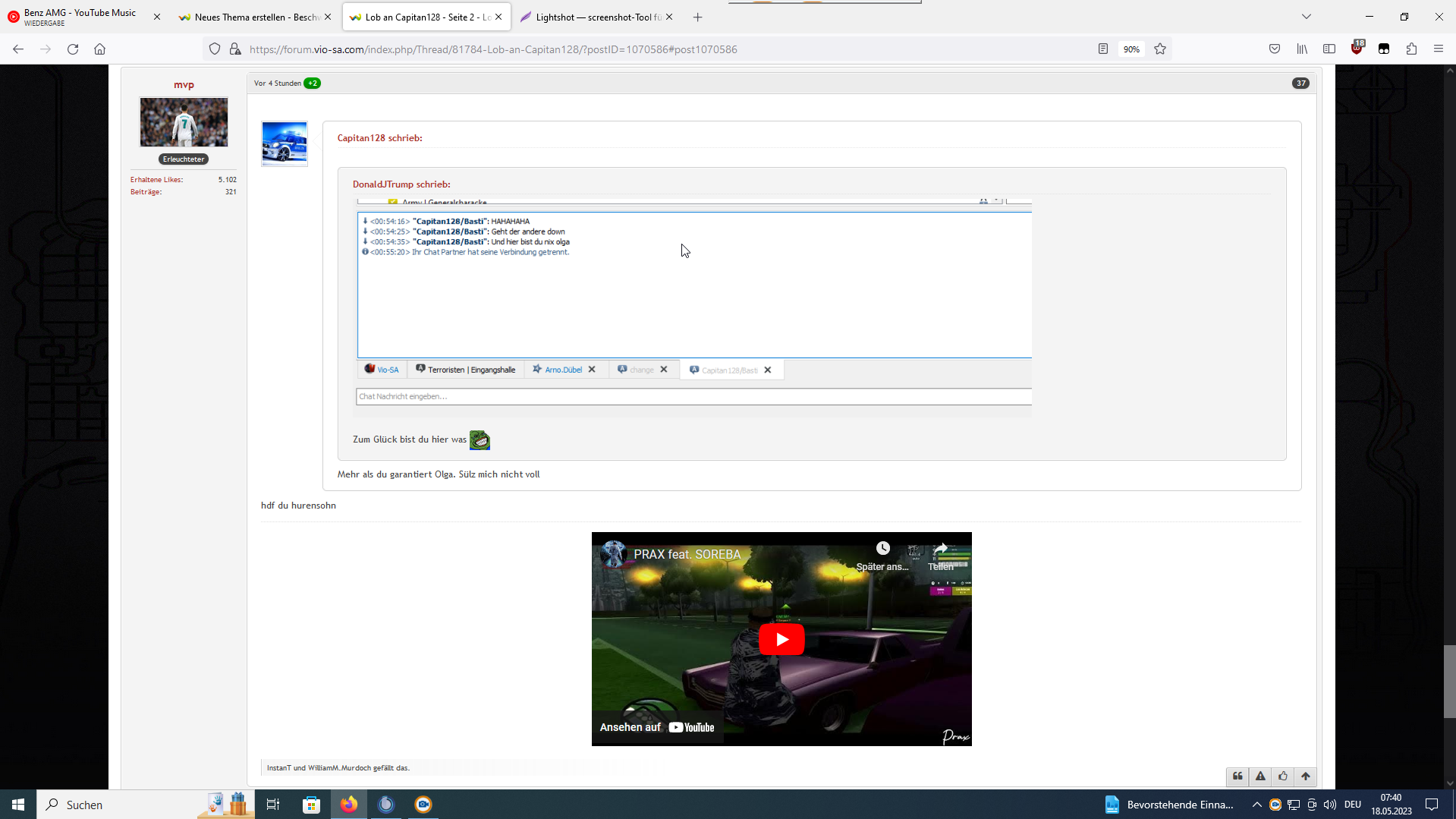Screen dimensions: 1456x819
Task: Open Capitan128 police car avatar
Action: pos(285,143)
